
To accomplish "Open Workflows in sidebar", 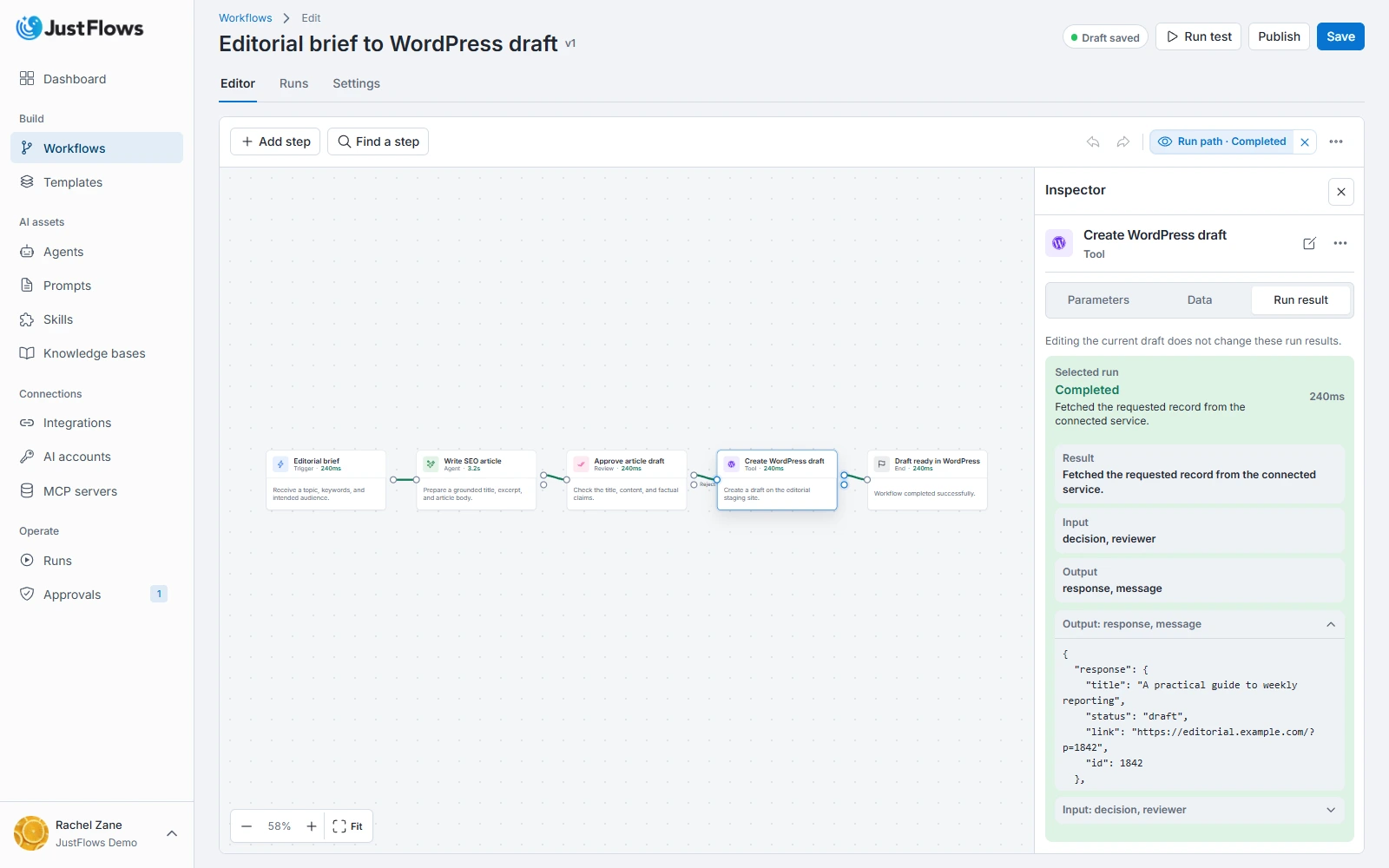I will coord(96,148).
